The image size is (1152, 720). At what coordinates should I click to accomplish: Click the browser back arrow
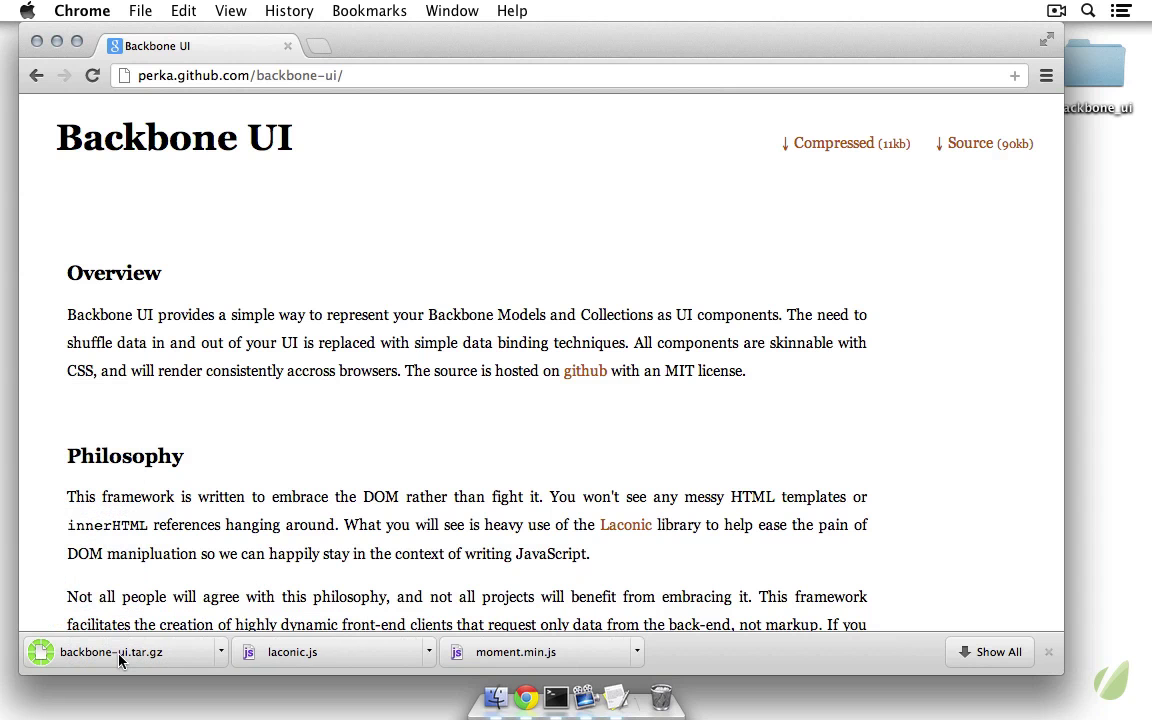[x=37, y=75]
